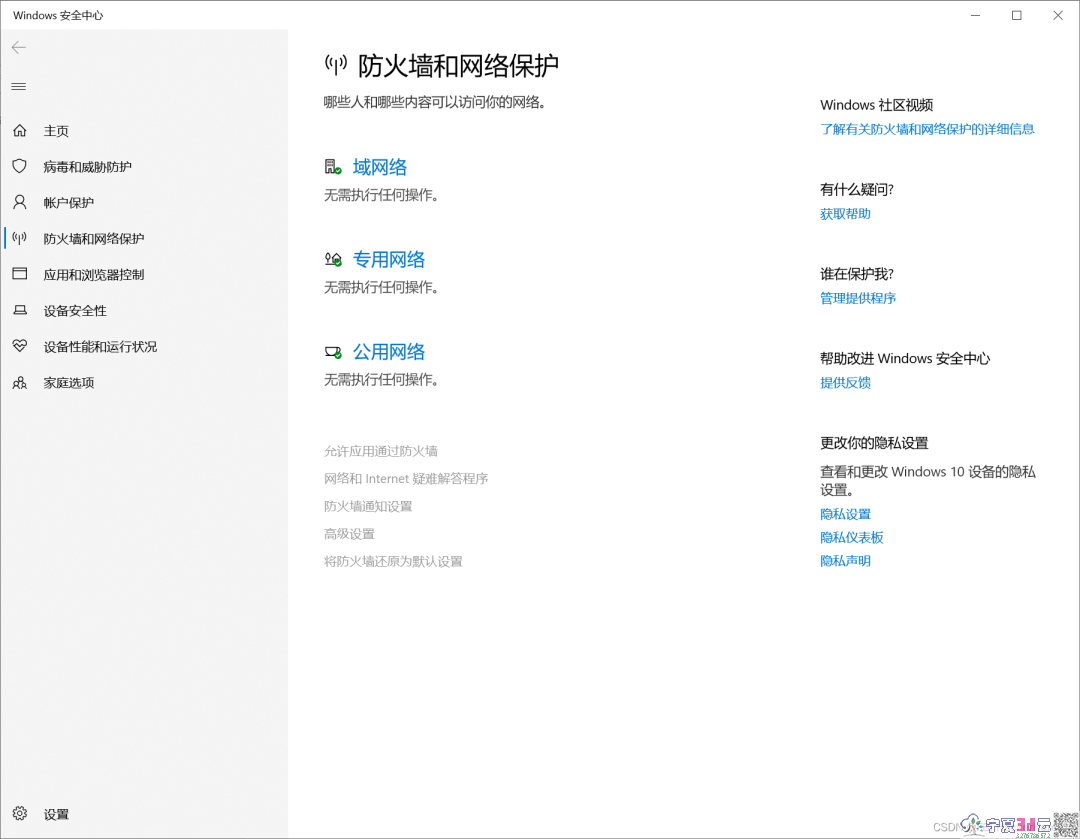This screenshot has width=1080, height=839.
Task: Click 防火墙通知设置
Action: coord(368,506)
